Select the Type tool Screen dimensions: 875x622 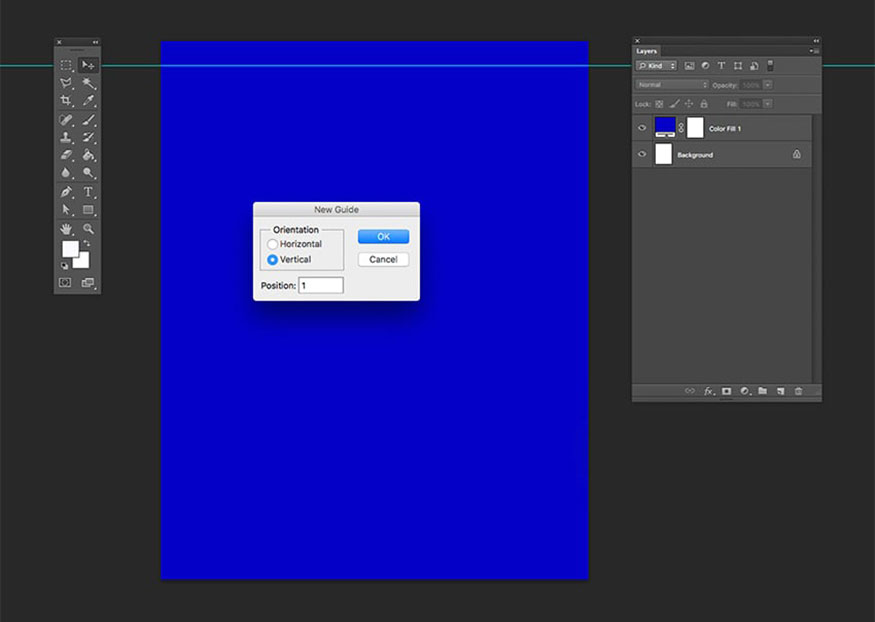coord(88,192)
